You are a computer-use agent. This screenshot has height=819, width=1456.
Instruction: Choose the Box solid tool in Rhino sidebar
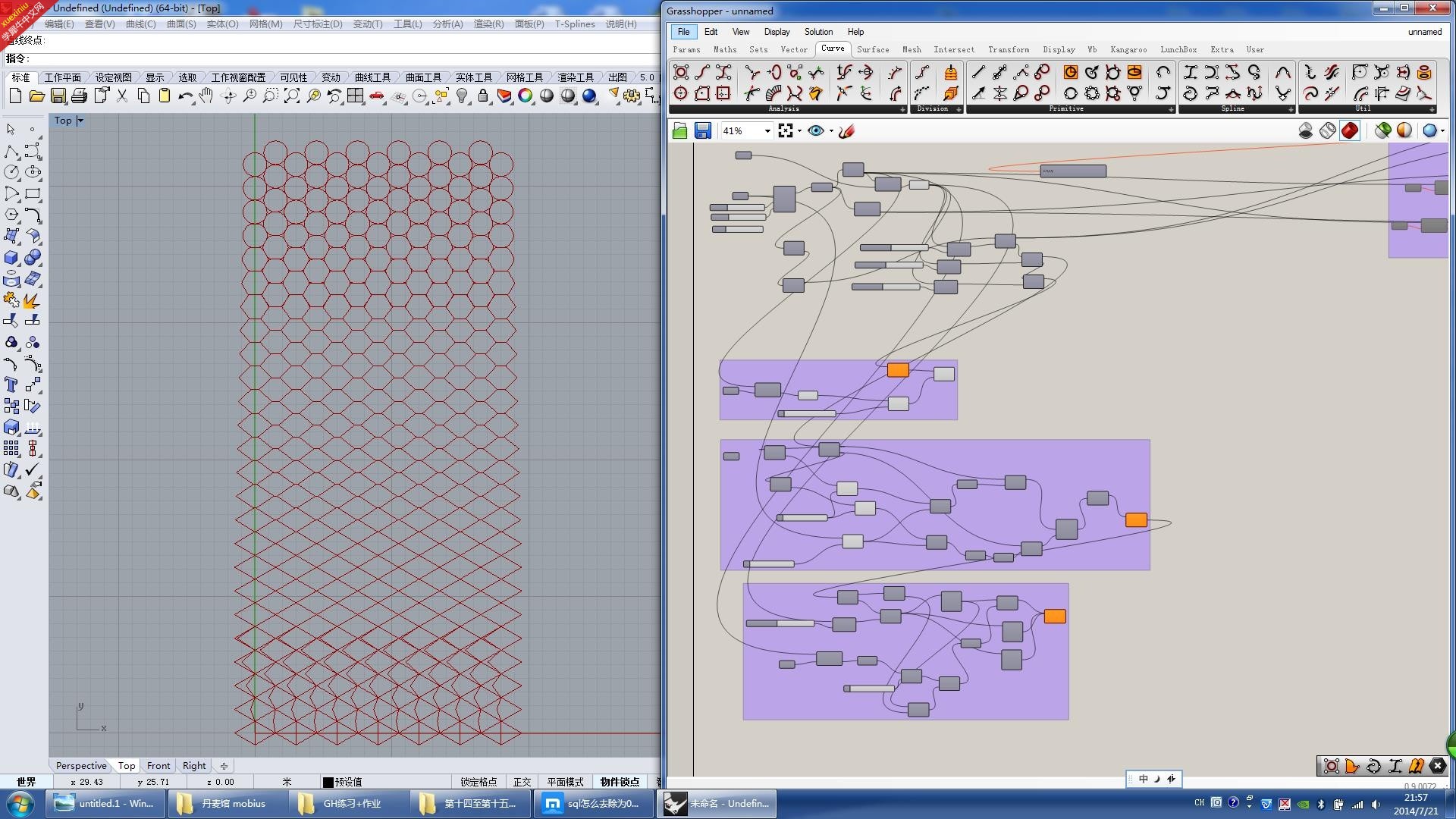11,258
